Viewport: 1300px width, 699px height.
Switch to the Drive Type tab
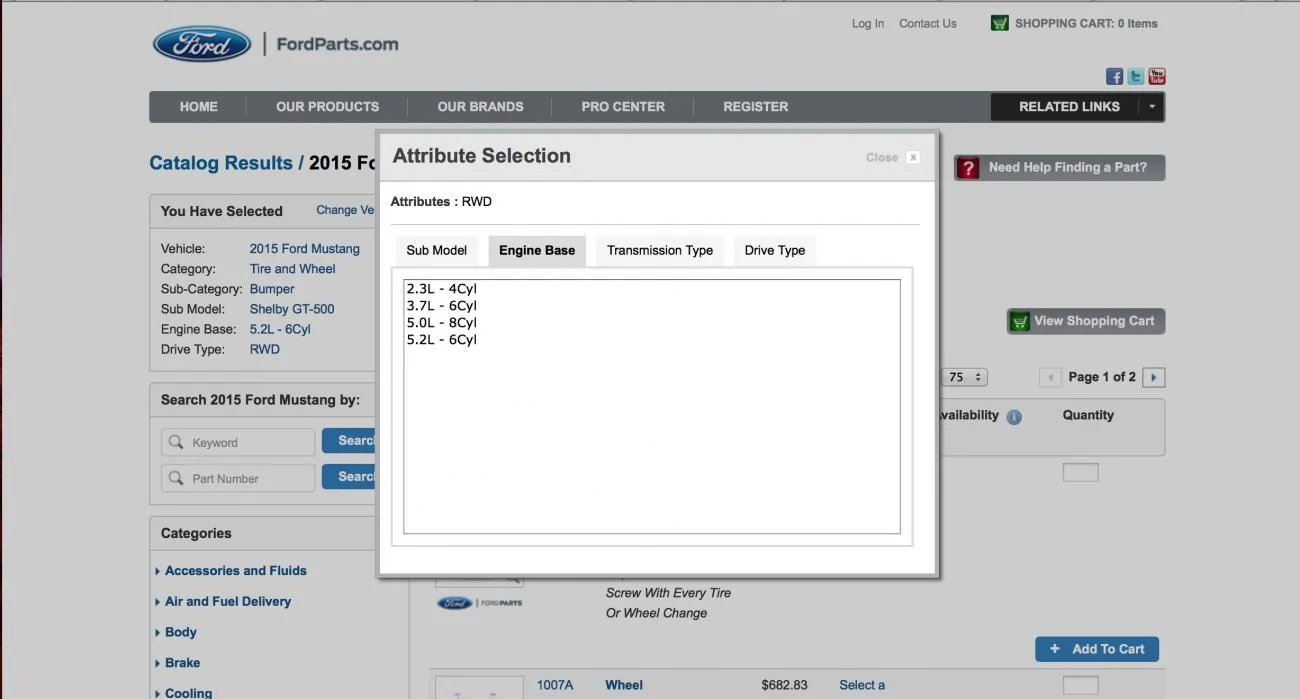pyautogui.click(x=775, y=250)
